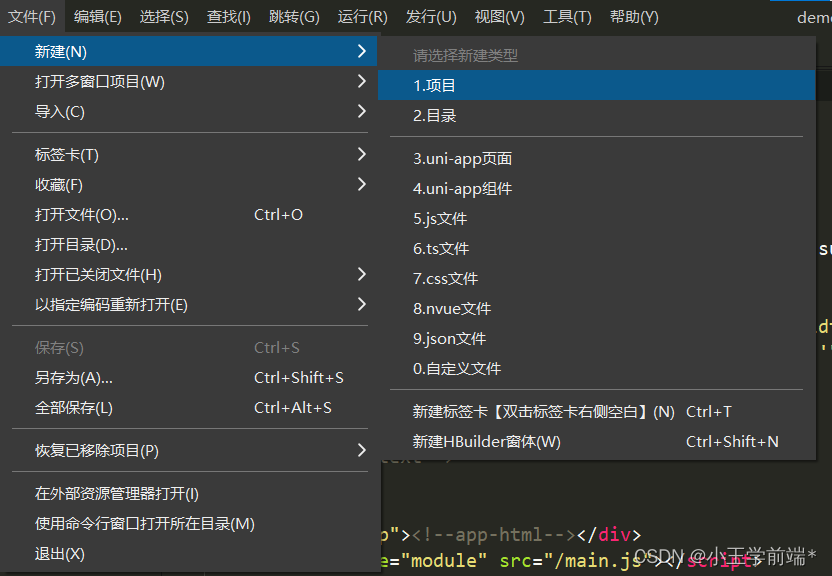Choose 新建HBuilder窗体(W) item
Viewport: 832px width, 576px height.
point(596,442)
